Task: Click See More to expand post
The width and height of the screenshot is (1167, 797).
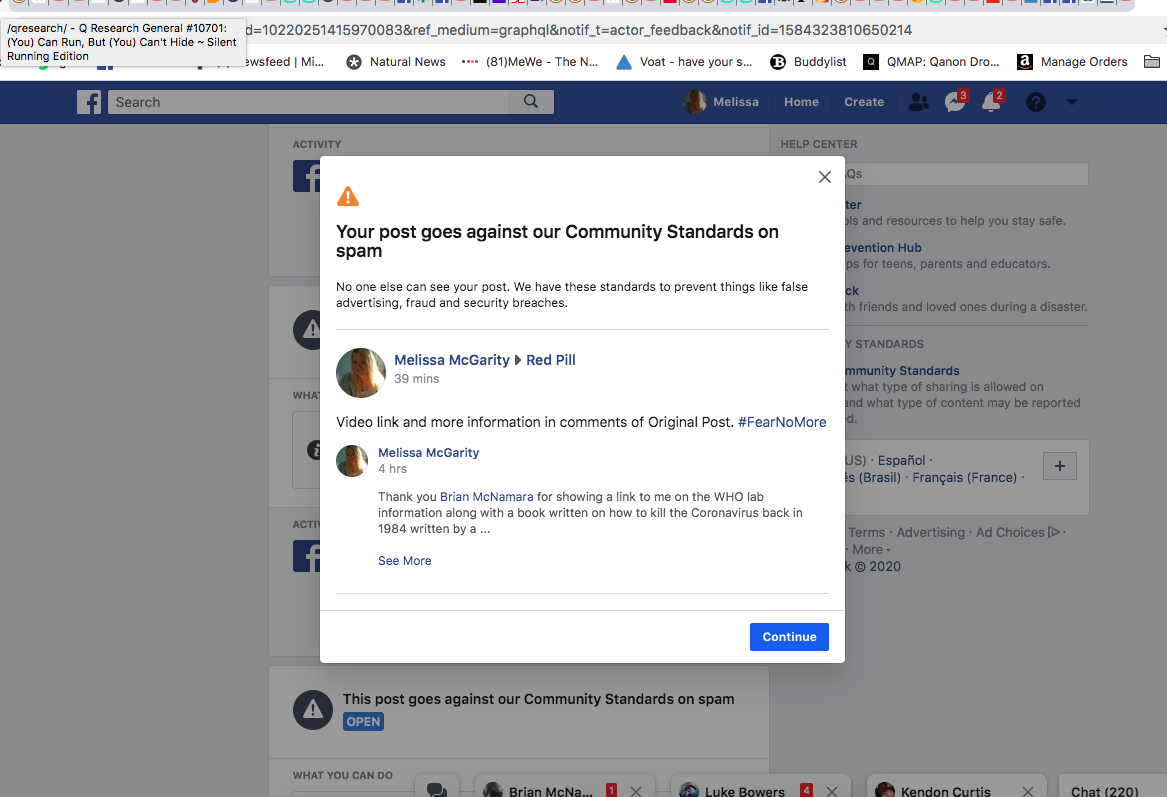Action: coord(404,561)
